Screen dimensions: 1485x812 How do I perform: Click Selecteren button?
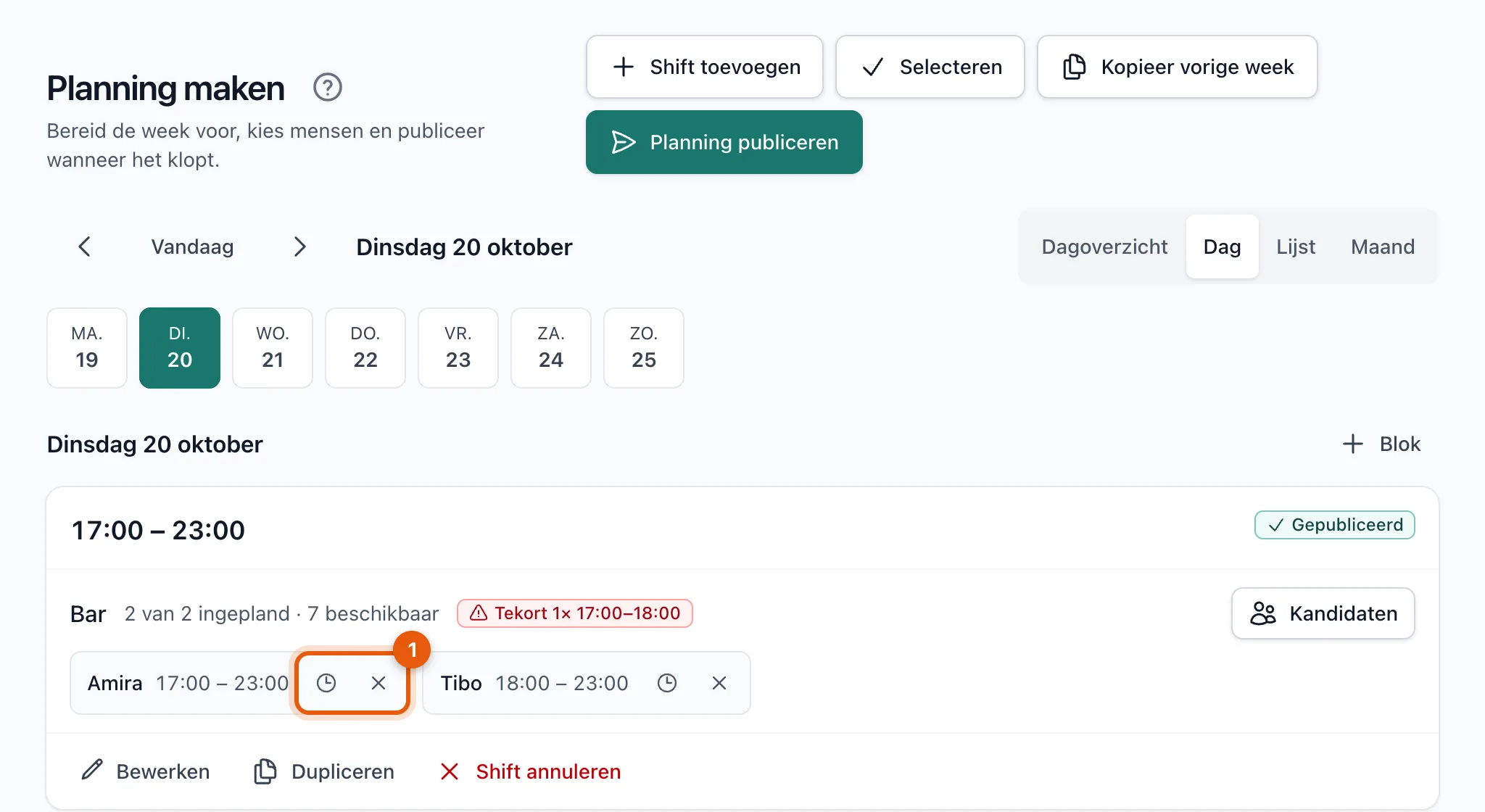tap(930, 67)
